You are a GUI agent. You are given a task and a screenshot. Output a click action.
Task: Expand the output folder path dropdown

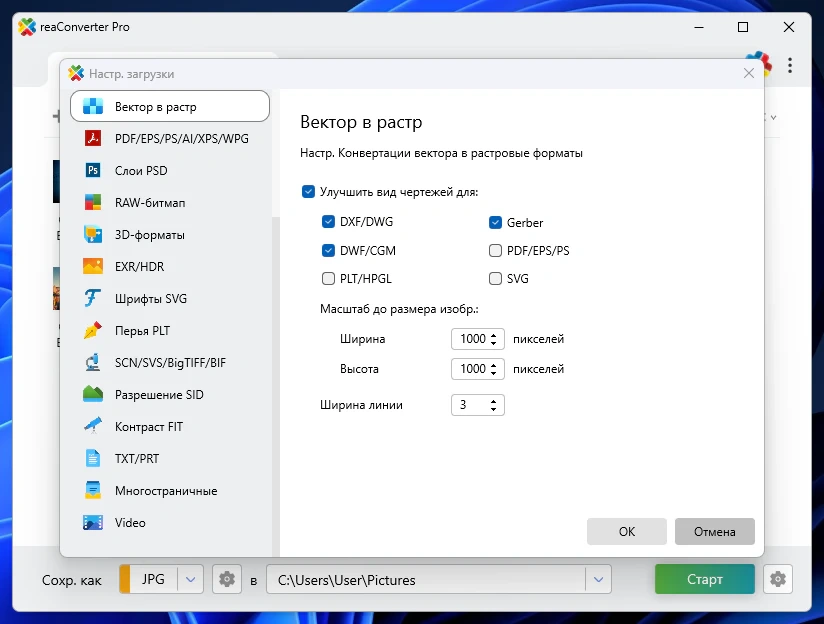point(599,579)
